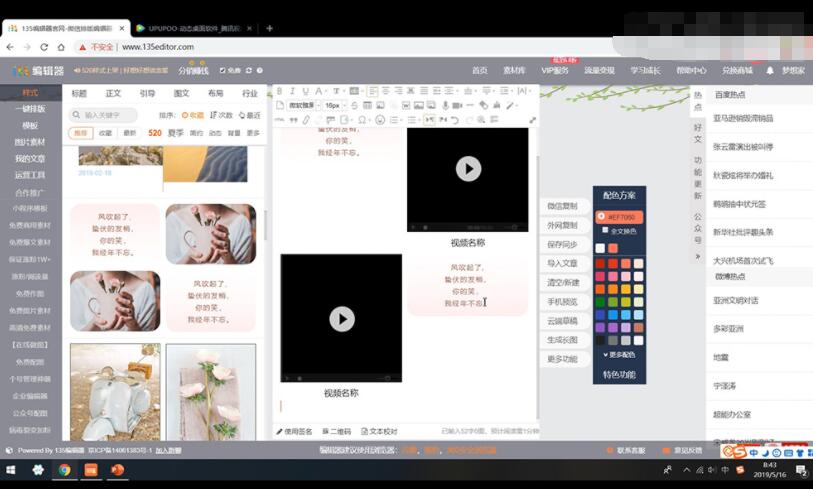The image size is (813, 489).
Task: Toggle bold formatting in editor toolbar
Action: click(x=279, y=91)
